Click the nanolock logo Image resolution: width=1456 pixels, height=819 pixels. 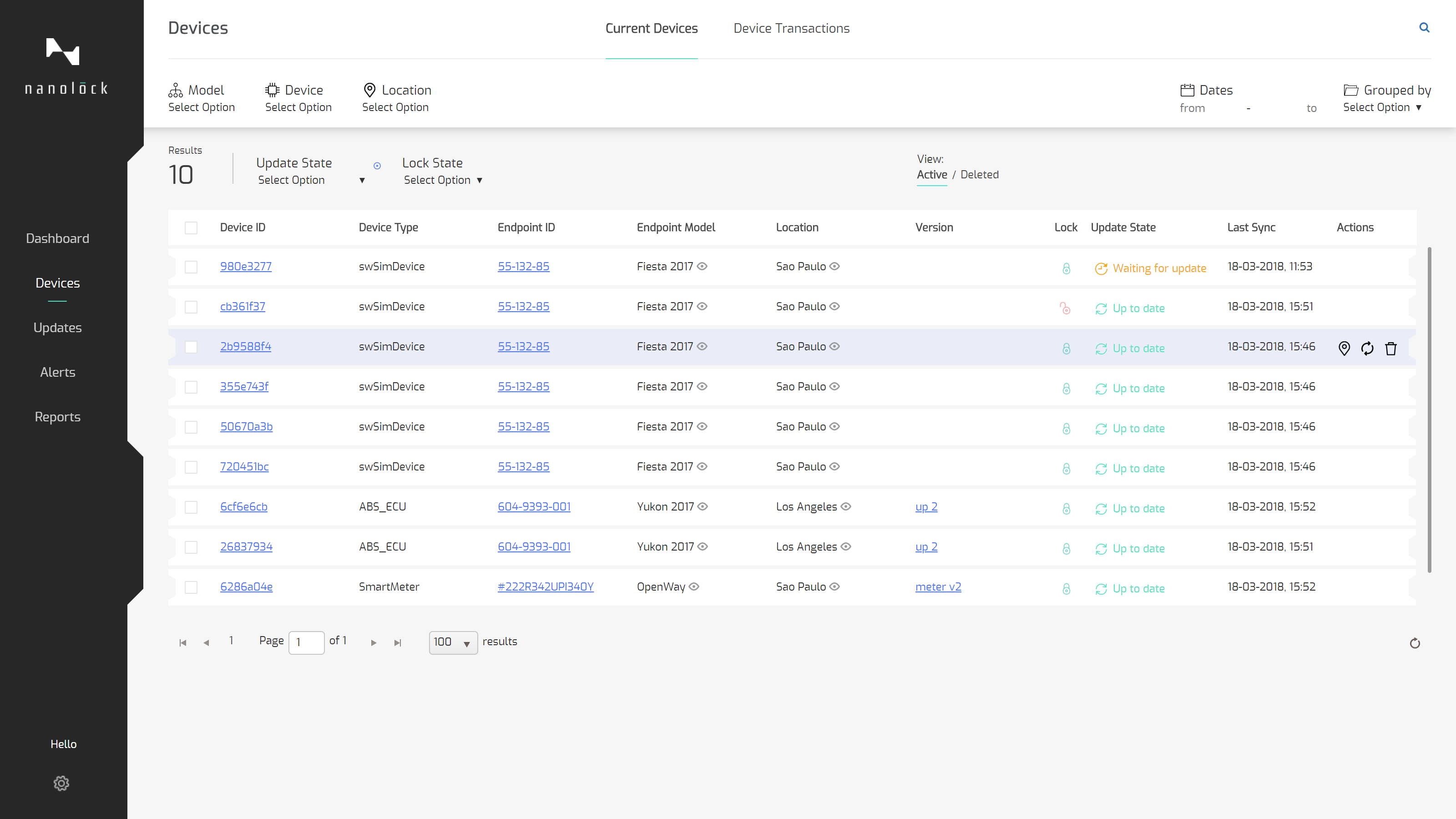[x=66, y=67]
